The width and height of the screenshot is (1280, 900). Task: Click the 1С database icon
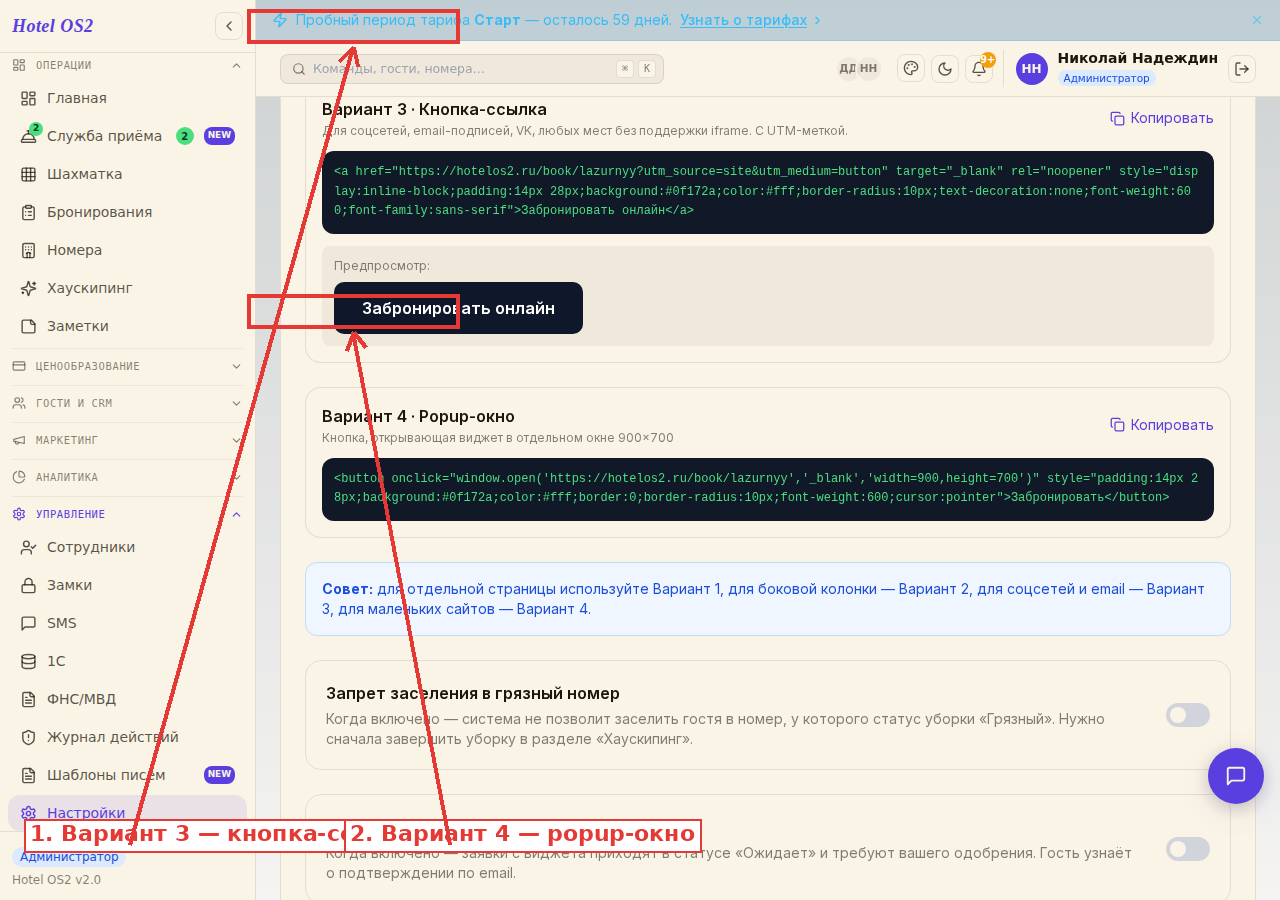[28, 661]
